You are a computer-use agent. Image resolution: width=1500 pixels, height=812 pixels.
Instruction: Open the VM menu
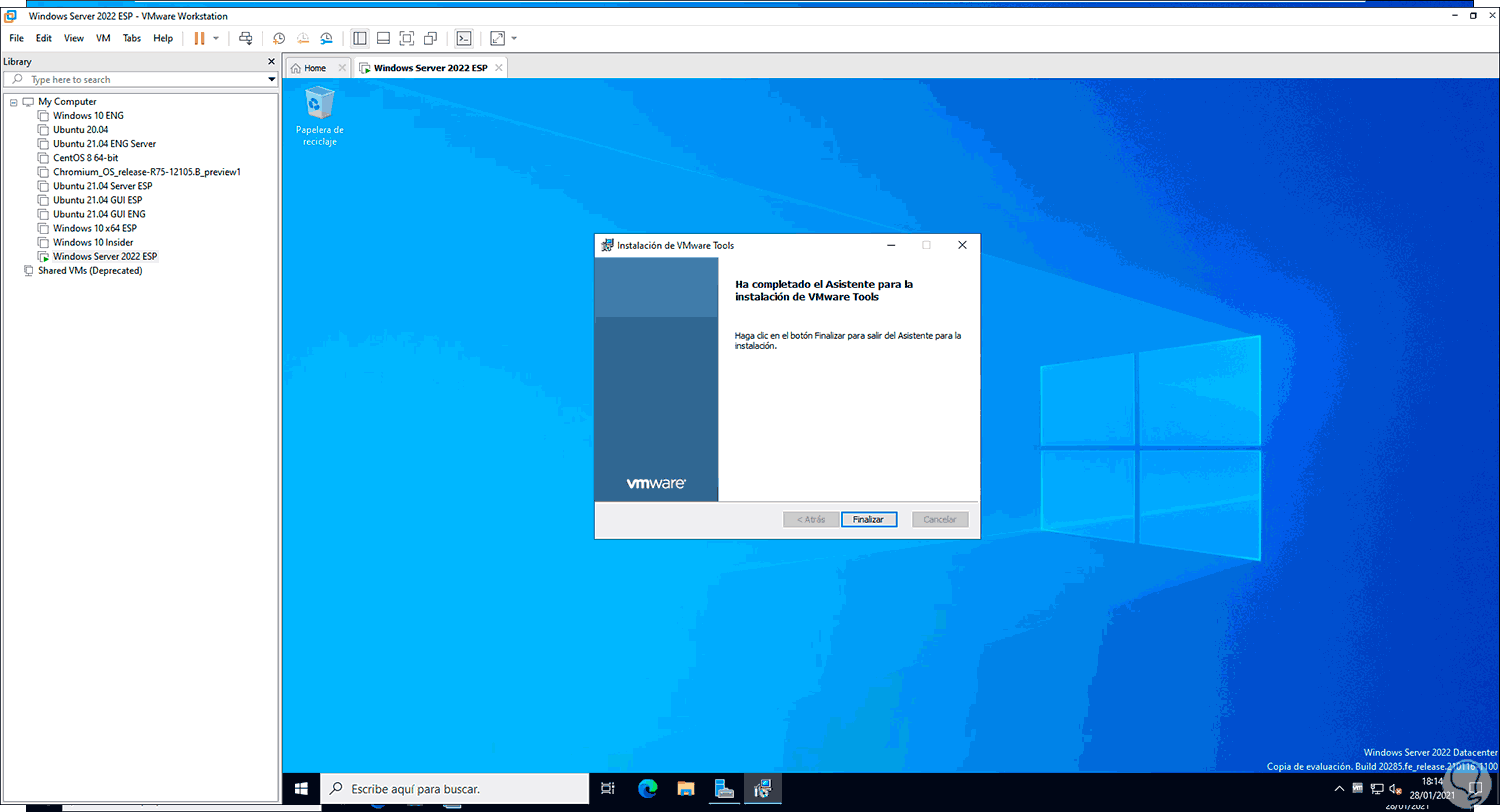pyautogui.click(x=103, y=38)
